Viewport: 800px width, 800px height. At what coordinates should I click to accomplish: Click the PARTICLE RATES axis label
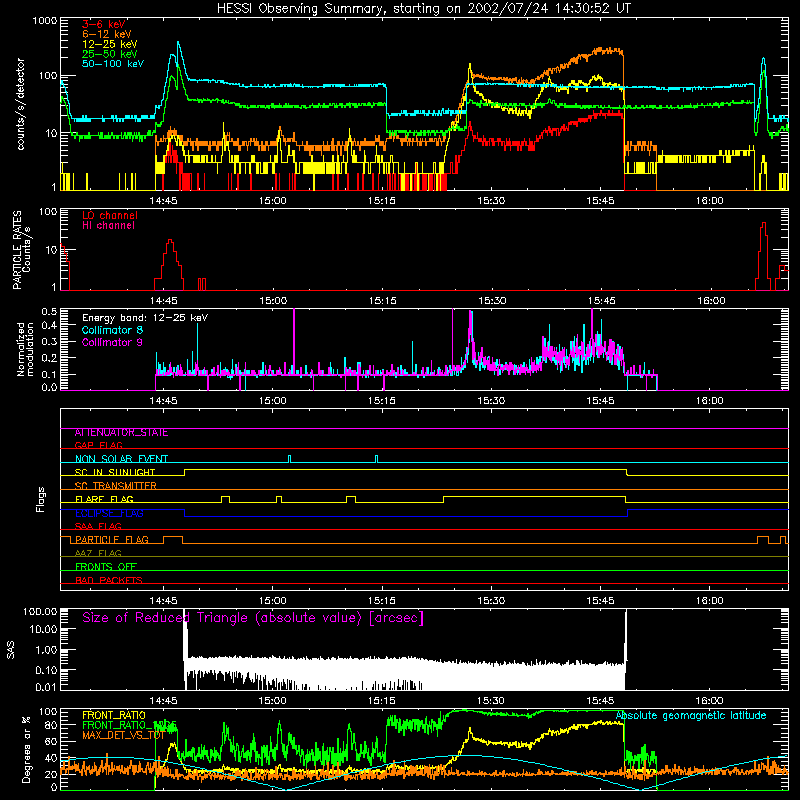(x=17, y=250)
